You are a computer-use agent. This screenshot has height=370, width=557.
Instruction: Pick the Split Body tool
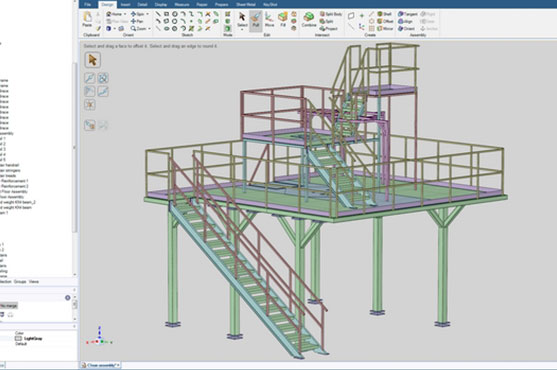(x=331, y=14)
